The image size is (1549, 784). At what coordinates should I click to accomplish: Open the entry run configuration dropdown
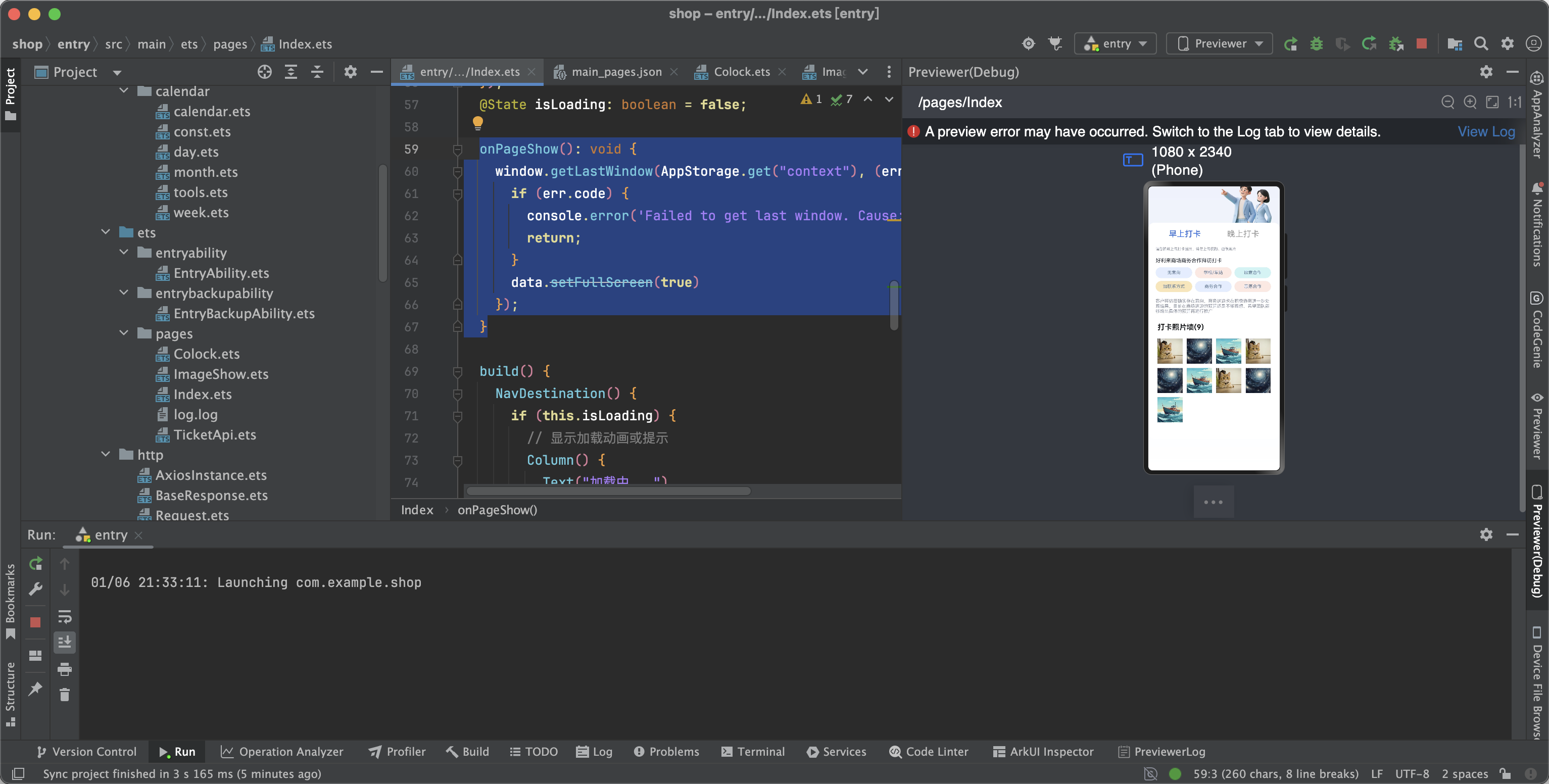pos(1116,43)
